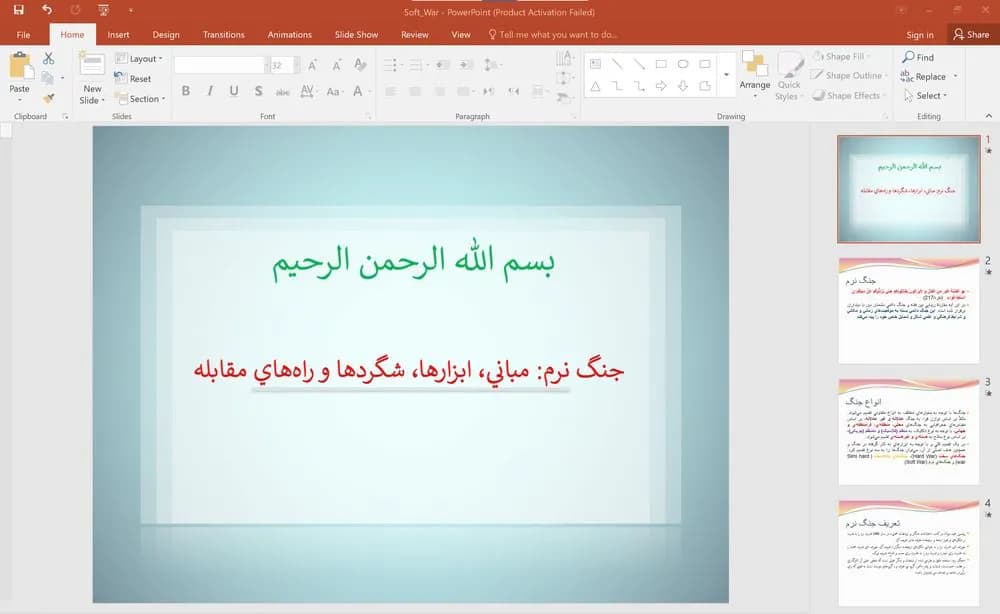Click the Shape Effects button
The image size is (1000, 614).
(849, 96)
